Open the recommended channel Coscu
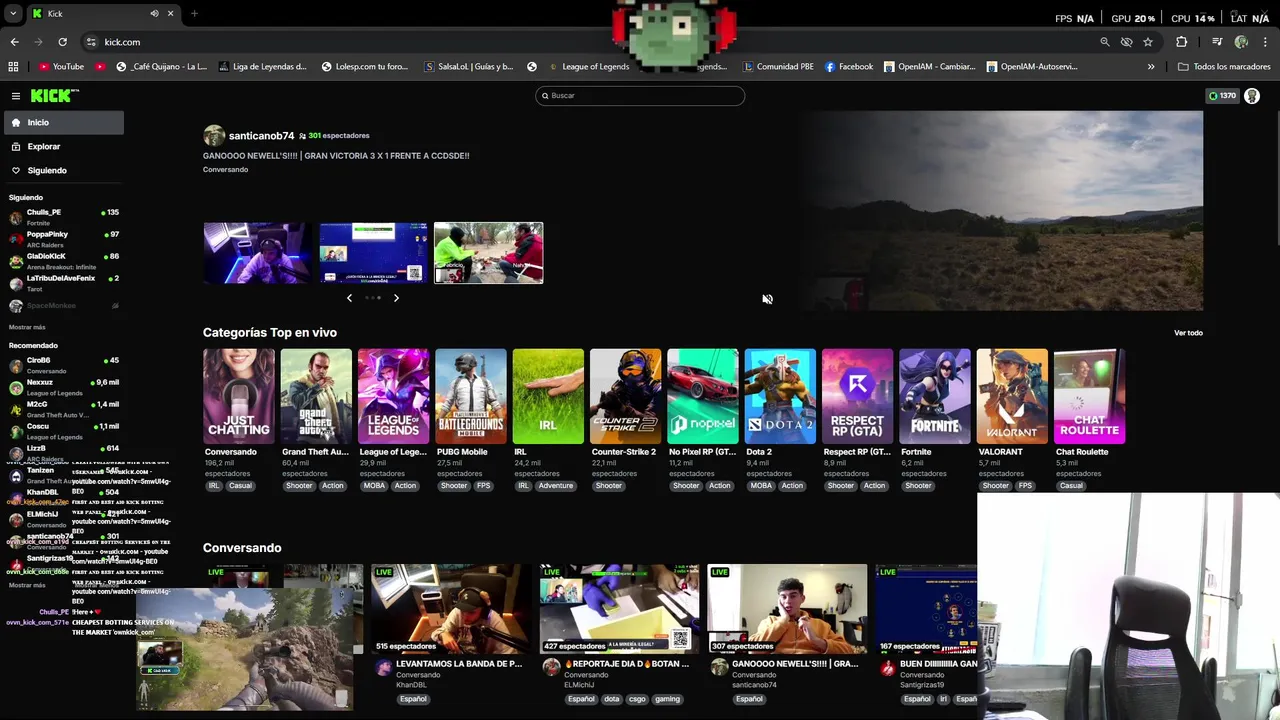The width and height of the screenshot is (1280, 720). (62, 431)
